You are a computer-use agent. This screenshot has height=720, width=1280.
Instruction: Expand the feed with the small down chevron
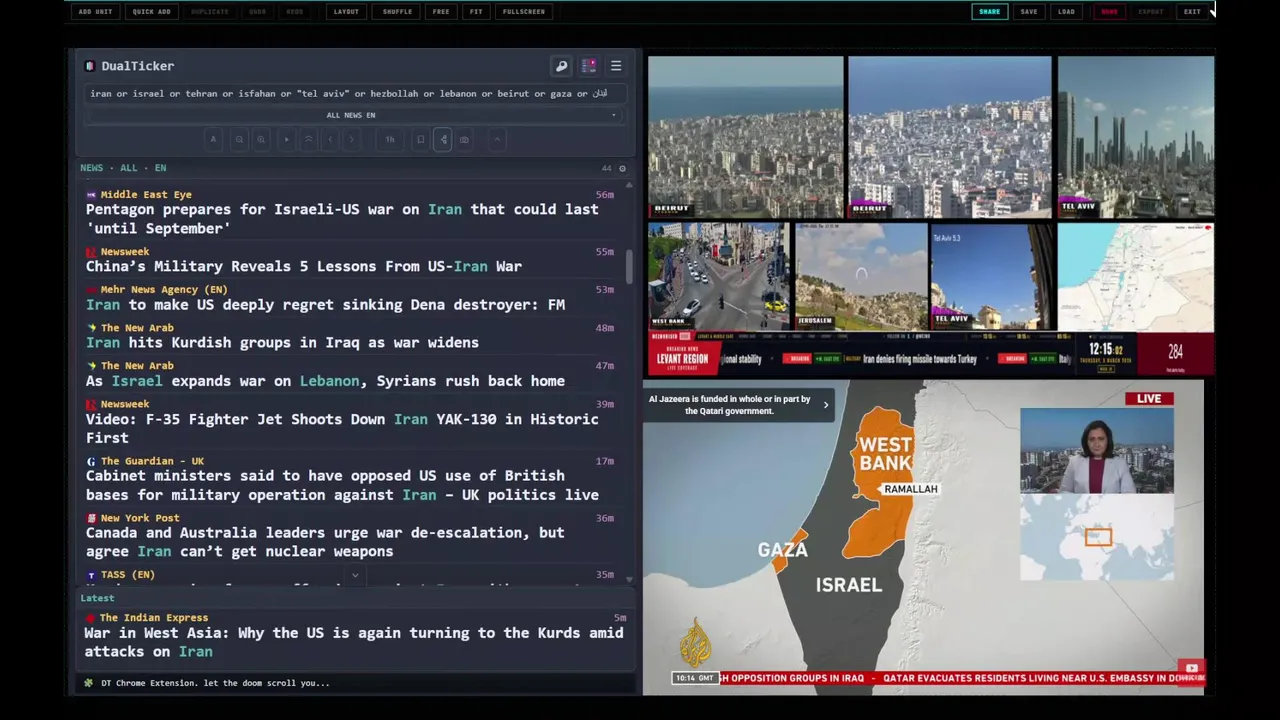point(355,576)
